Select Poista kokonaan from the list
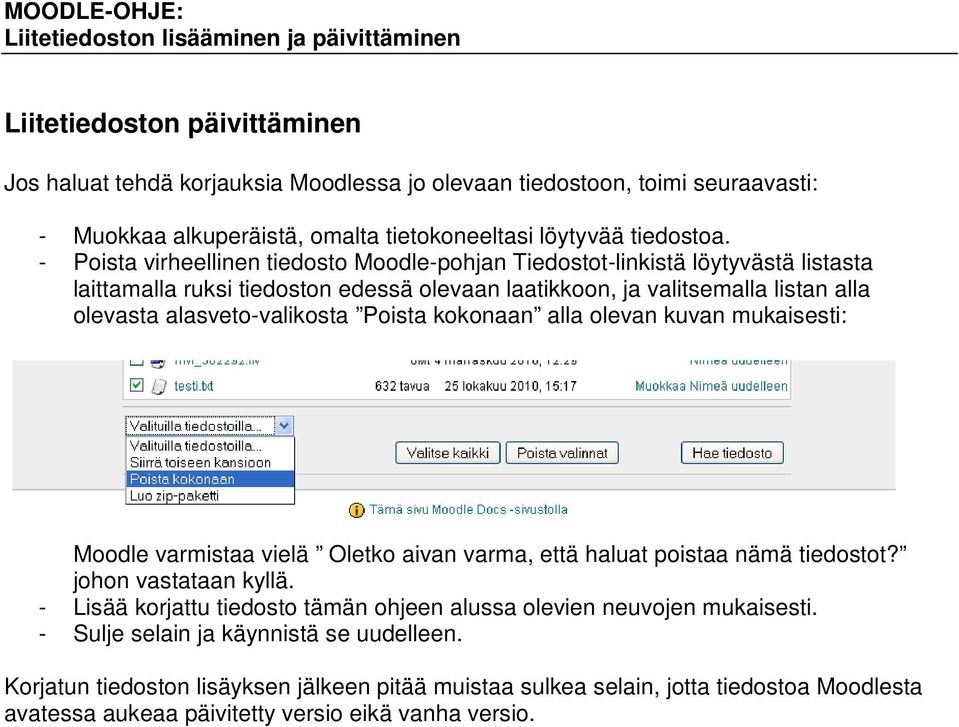Image resolution: width=959 pixels, height=727 pixels. [210, 479]
